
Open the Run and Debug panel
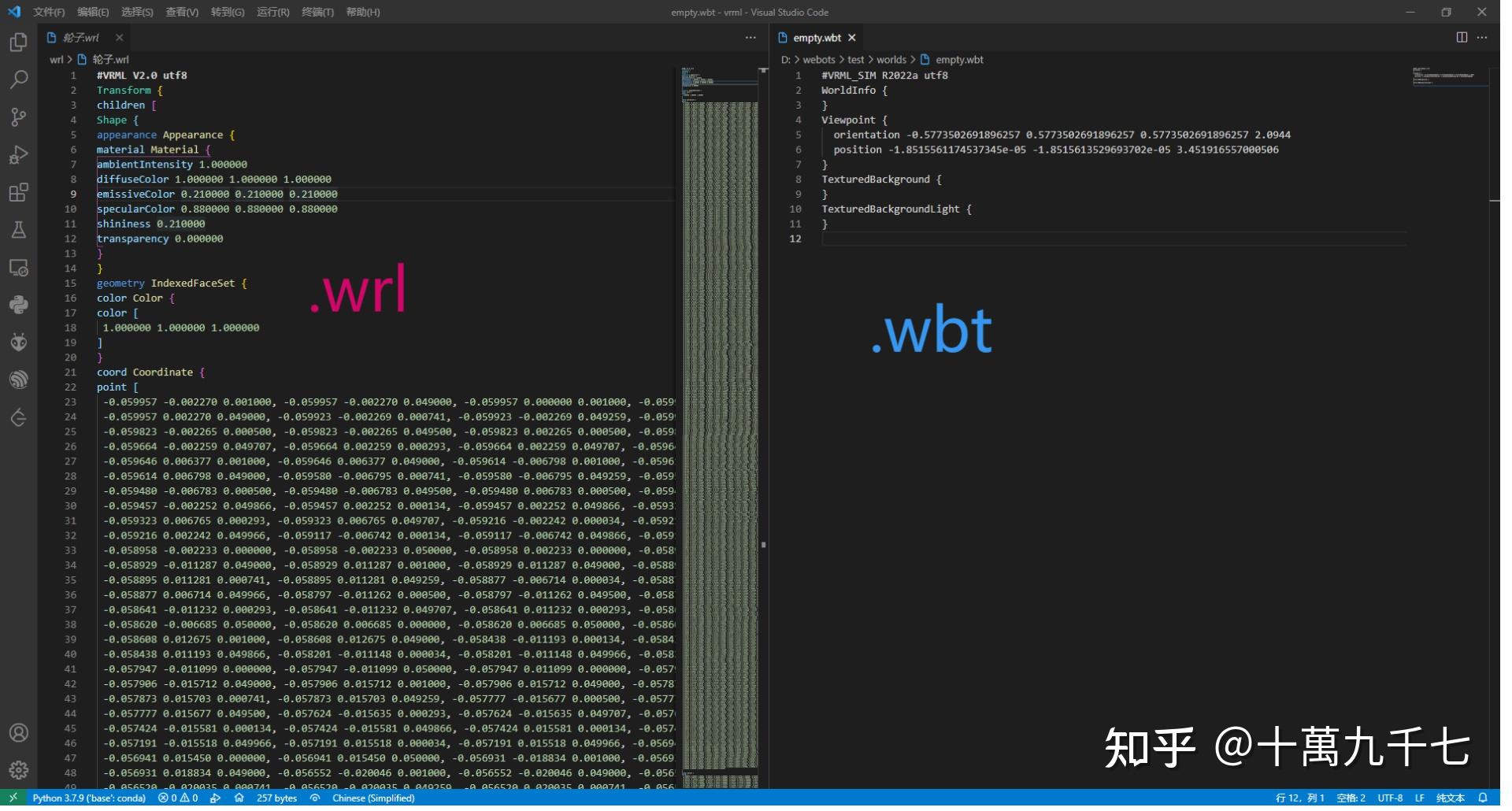(x=19, y=154)
